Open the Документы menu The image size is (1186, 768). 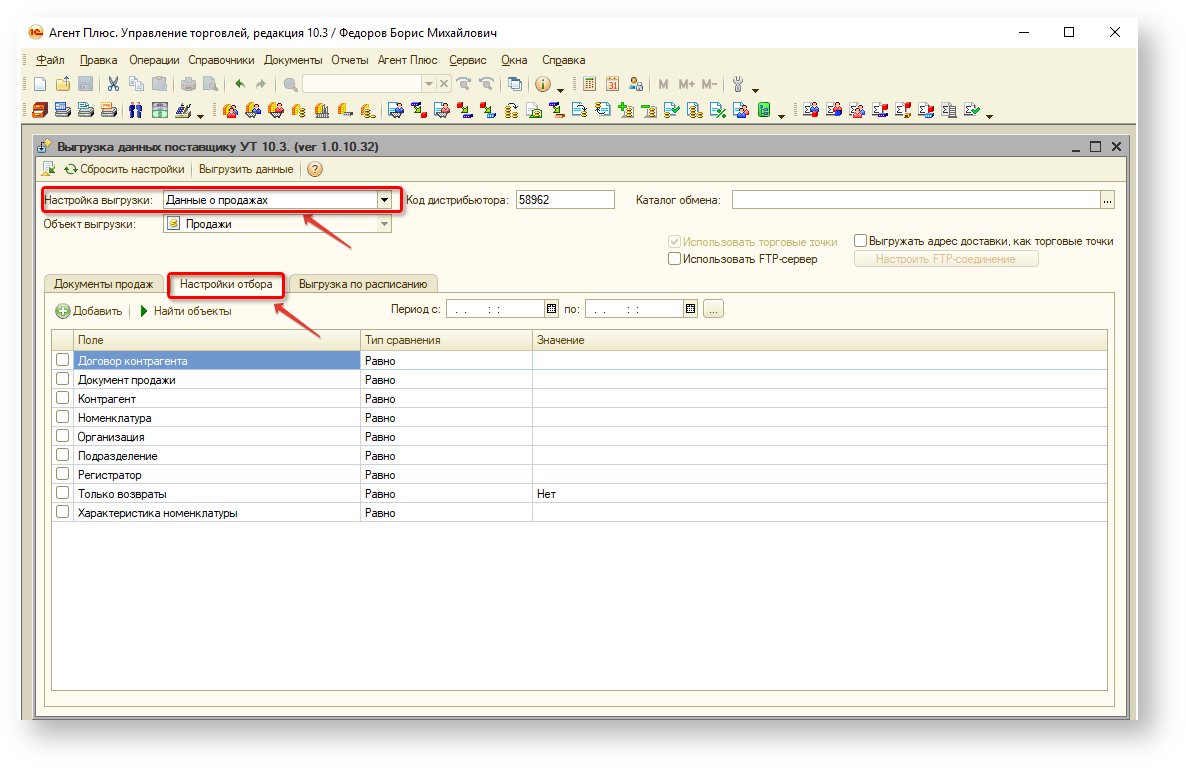pyautogui.click(x=293, y=60)
